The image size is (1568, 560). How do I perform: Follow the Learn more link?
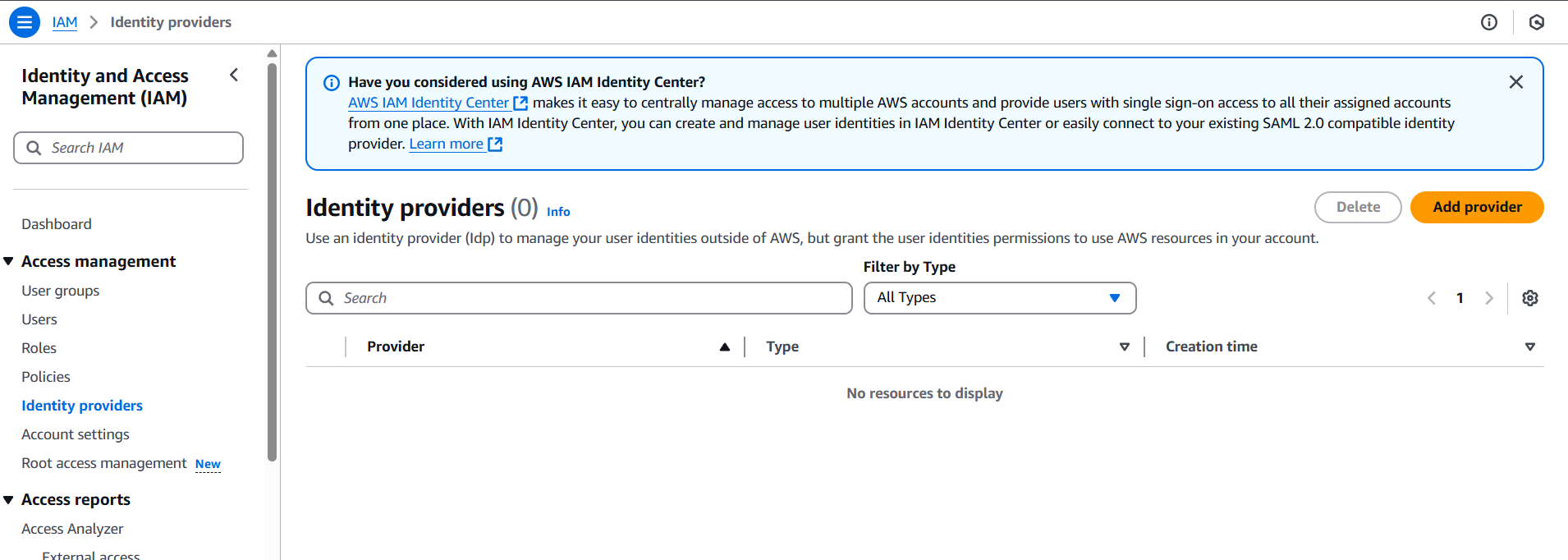(447, 144)
